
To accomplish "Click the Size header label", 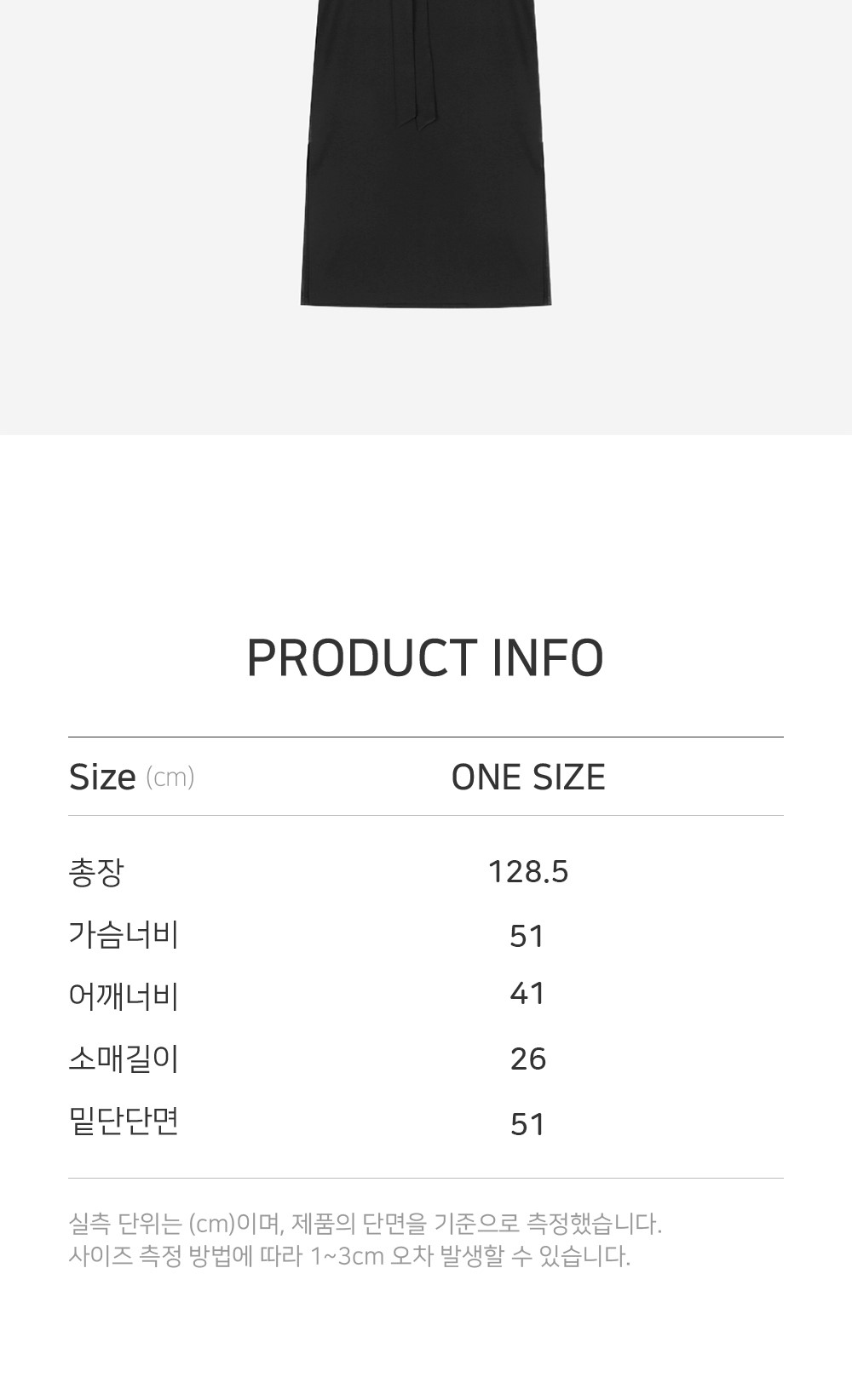I will point(102,777).
